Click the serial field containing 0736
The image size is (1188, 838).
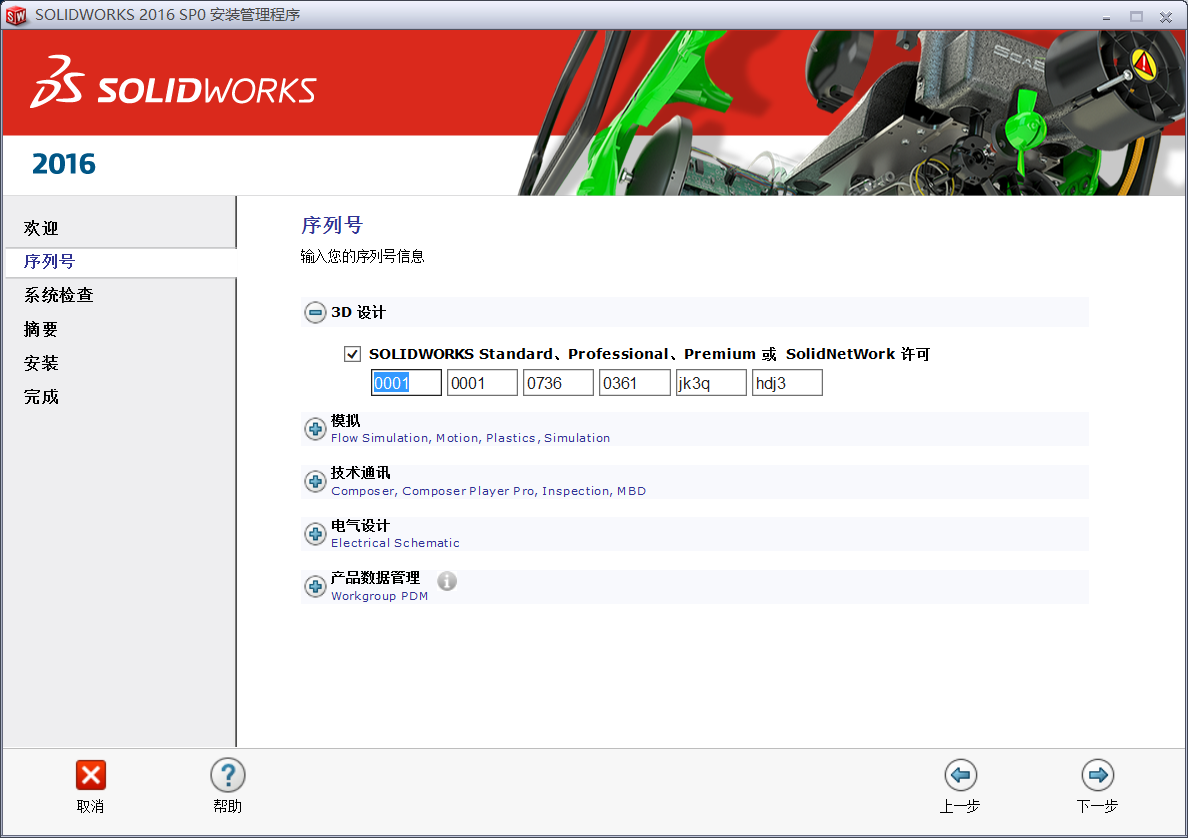(x=558, y=383)
